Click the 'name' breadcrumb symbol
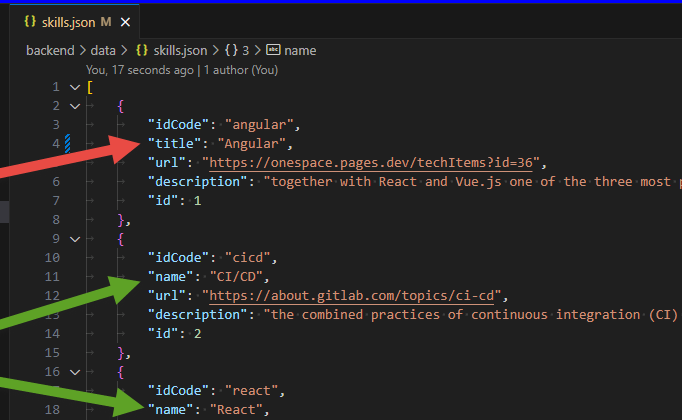The width and height of the screenshot is (682, 420). point(302,49)
